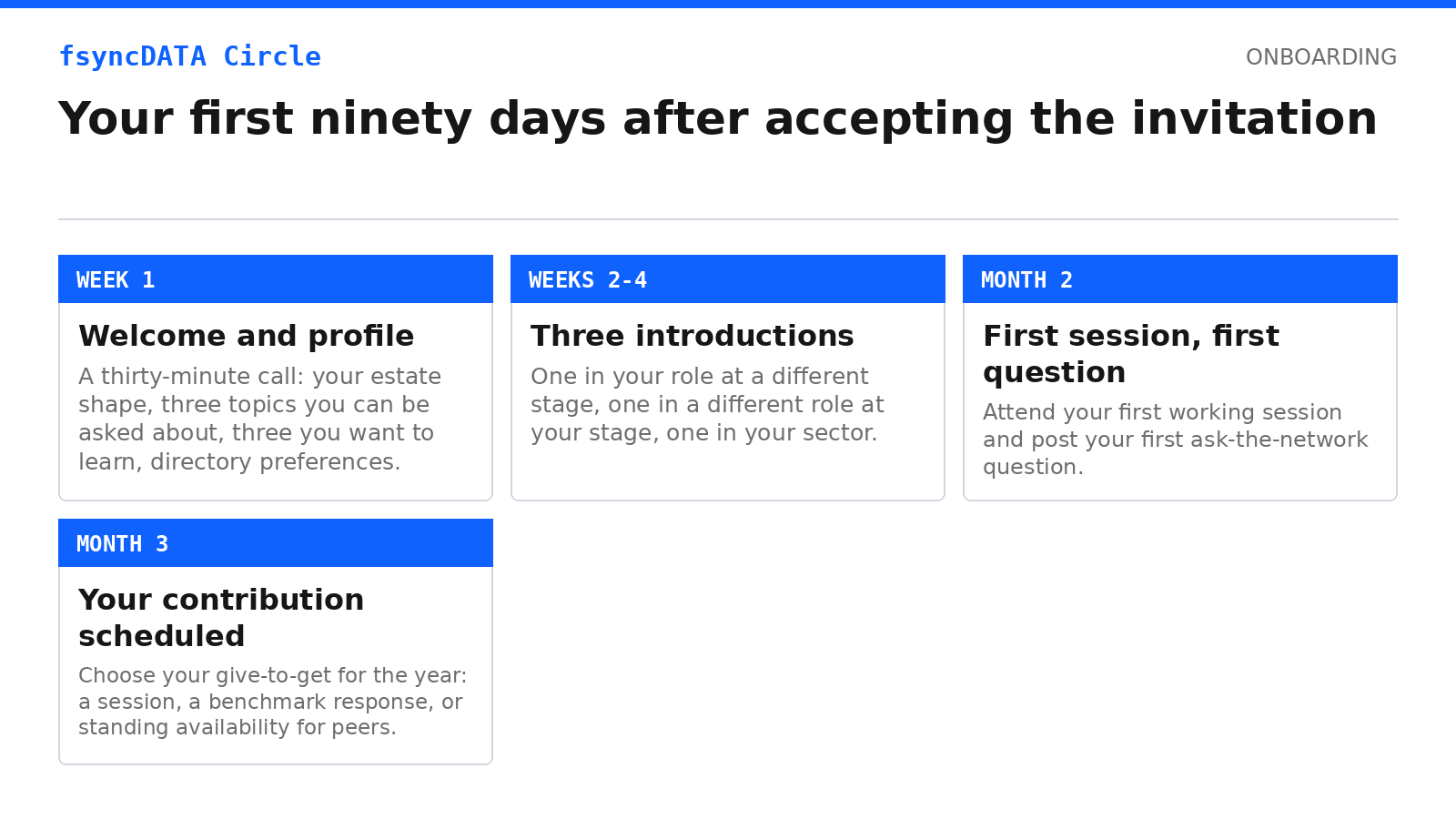Open the Three introductions card title
Image resolution: width=1456 pixels, height=819 pixels.
pos(692,336)
